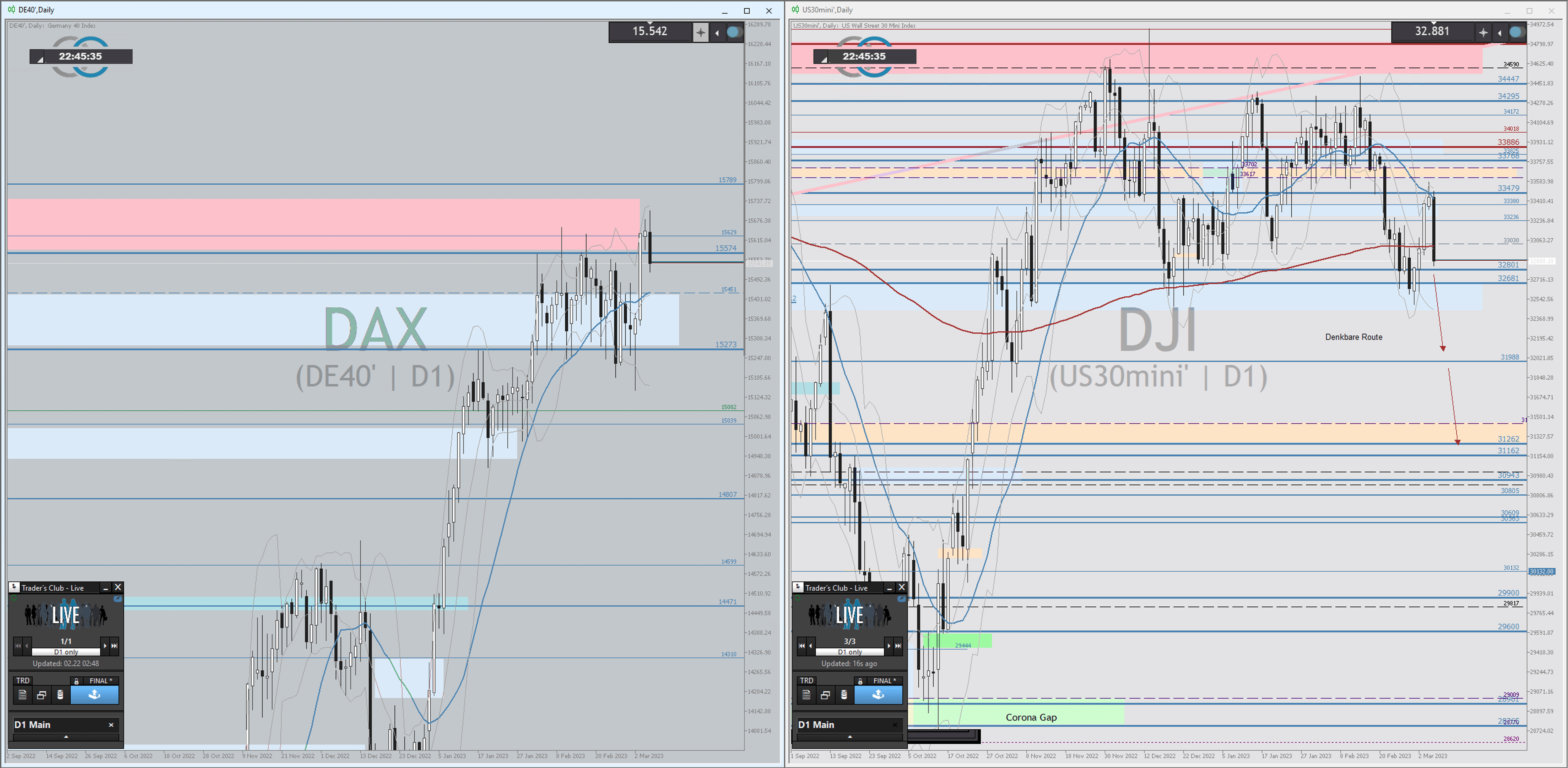
Task: Toggle blue switch in US30mini price panel
Action: [x=1517, y=32]
